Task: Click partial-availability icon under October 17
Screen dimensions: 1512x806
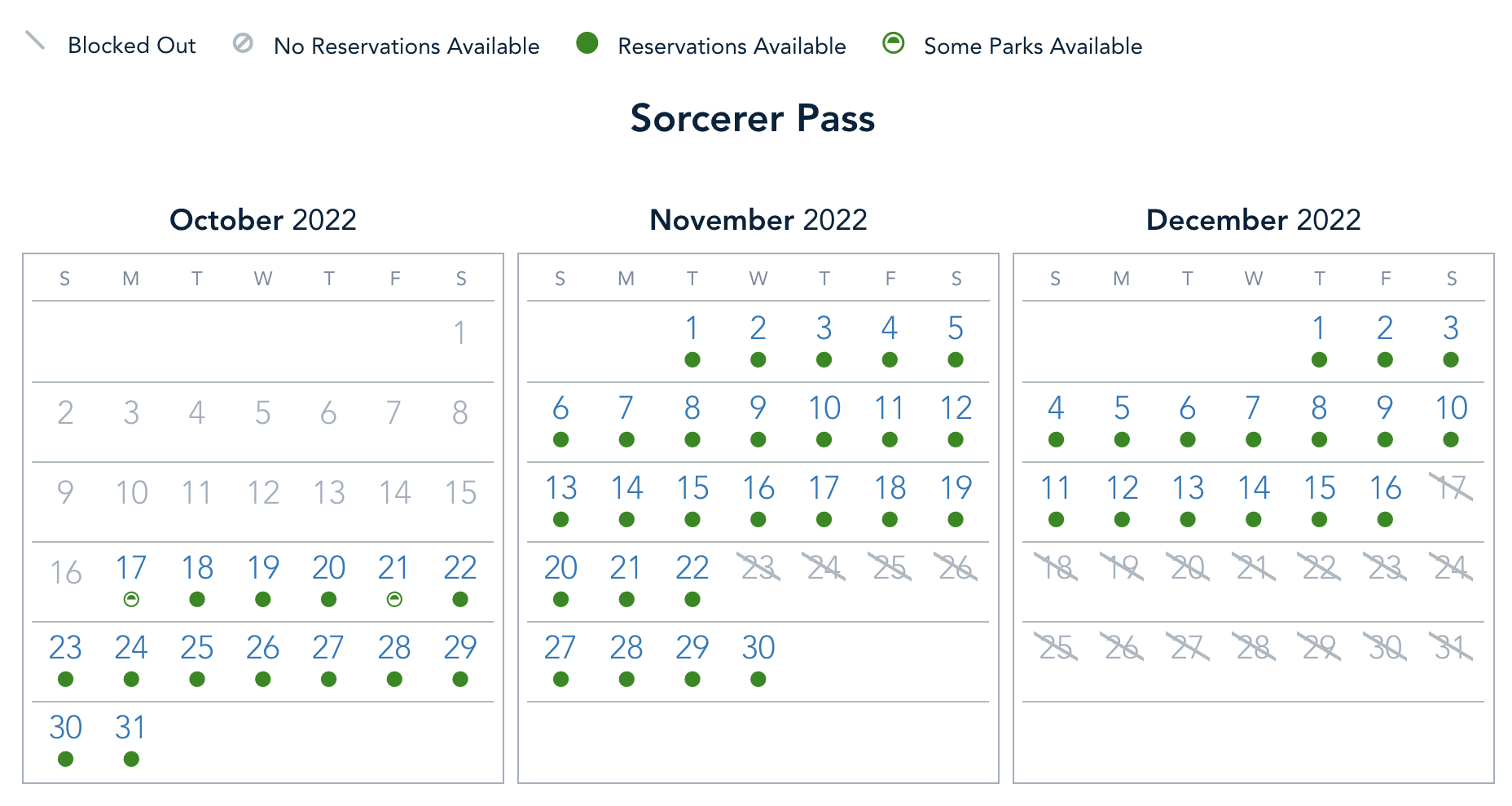Action: (x=131, y=600)
